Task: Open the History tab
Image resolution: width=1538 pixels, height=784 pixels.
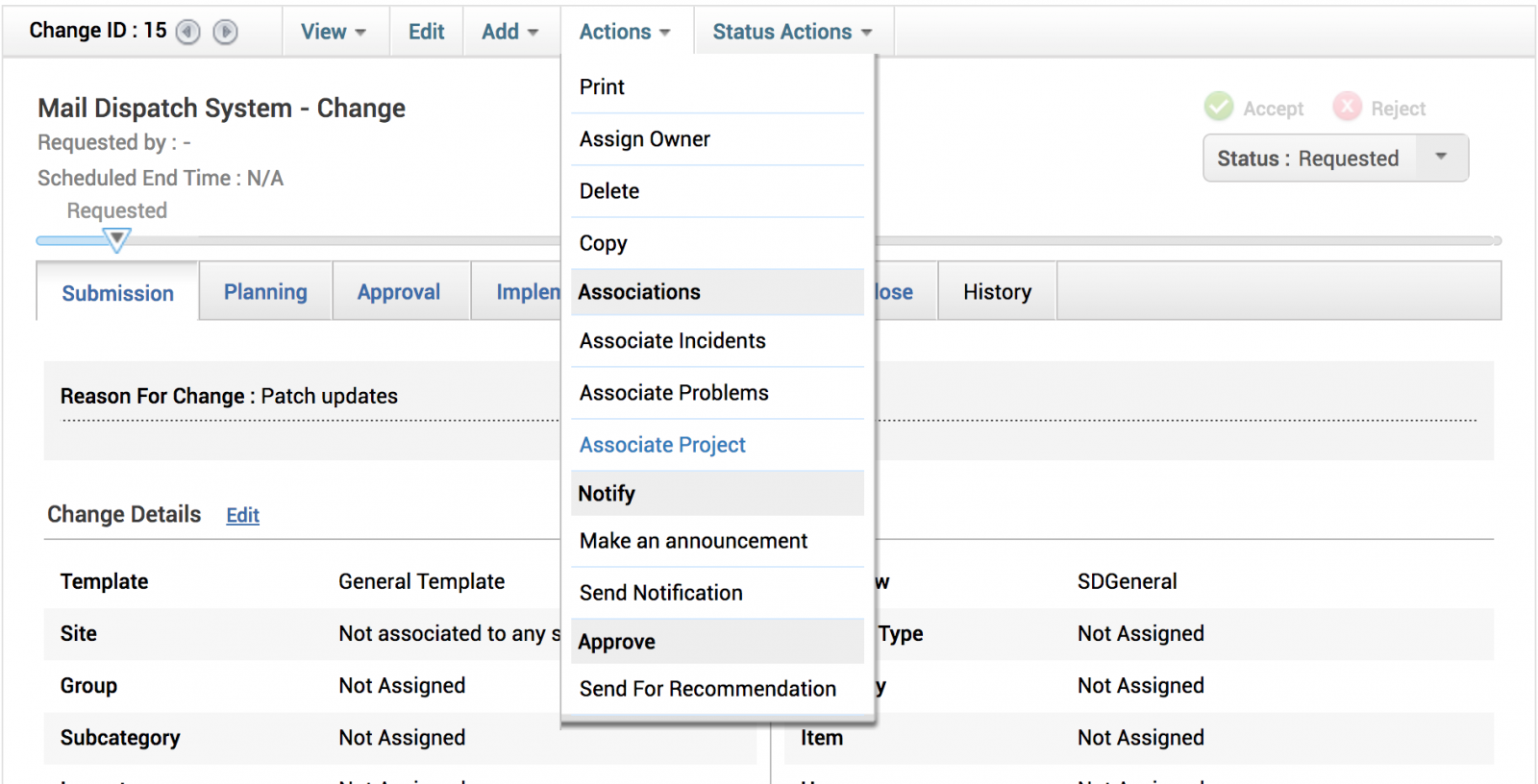Action: [998, 292]
